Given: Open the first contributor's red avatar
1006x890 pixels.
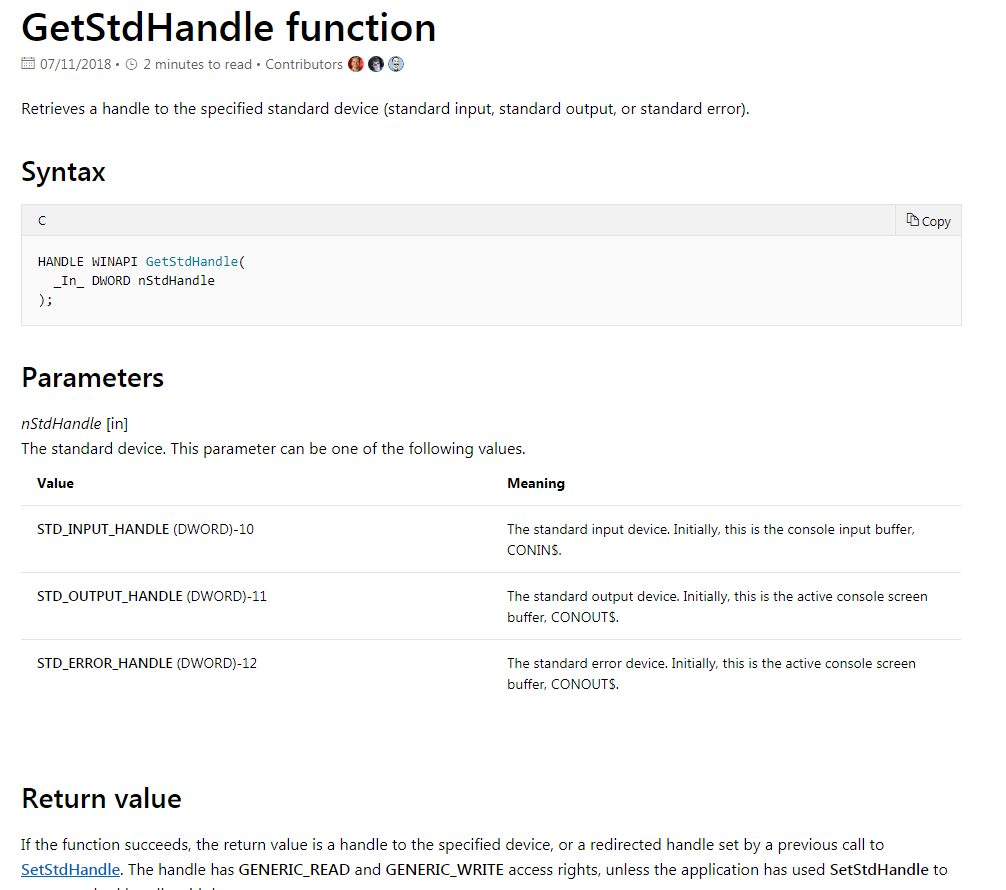Looking at the screenshot, I should 356,64.
